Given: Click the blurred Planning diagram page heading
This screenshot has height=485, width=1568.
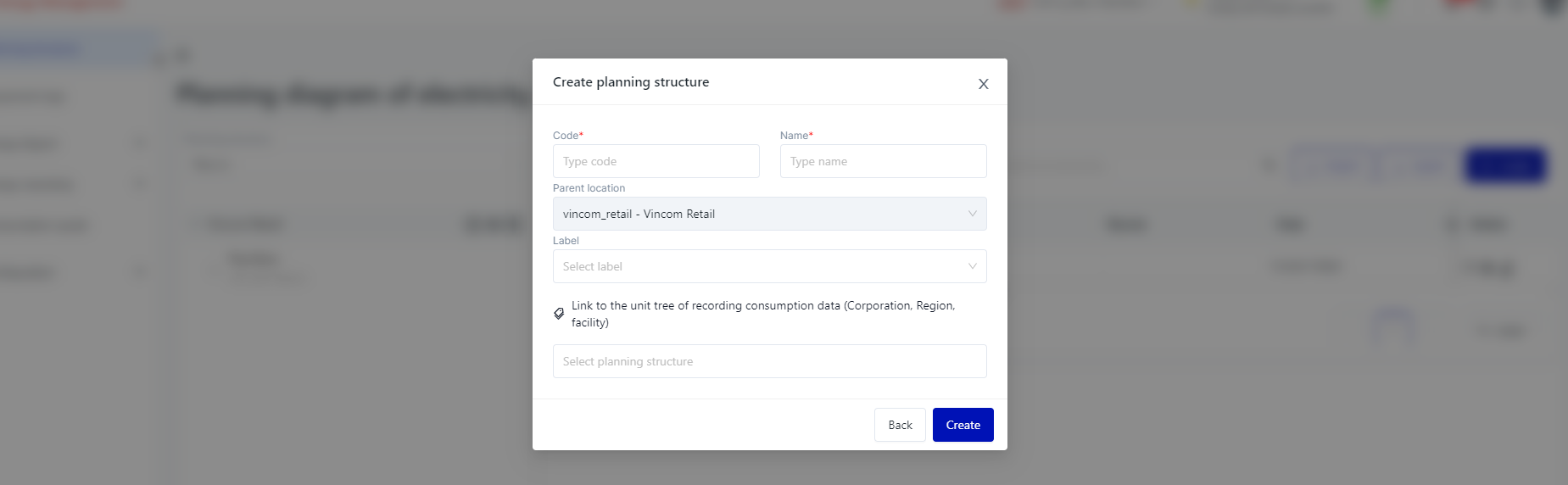Looking at the screenshot, I should point(352,93).
